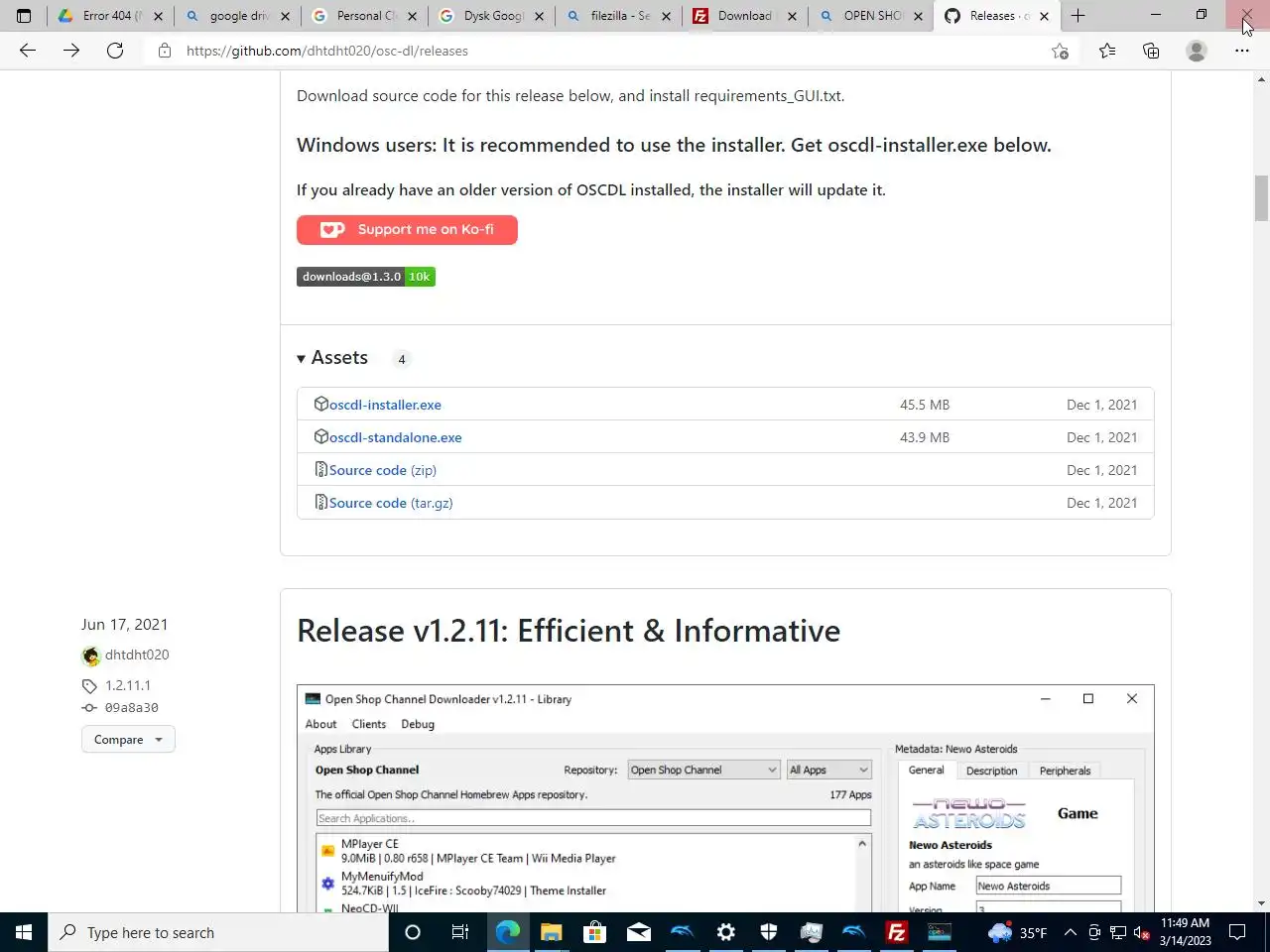1270x952 pixels.
Task: Click the dhtdht020 avatar image
Action: pyautogui.click(x=91, y=655)
